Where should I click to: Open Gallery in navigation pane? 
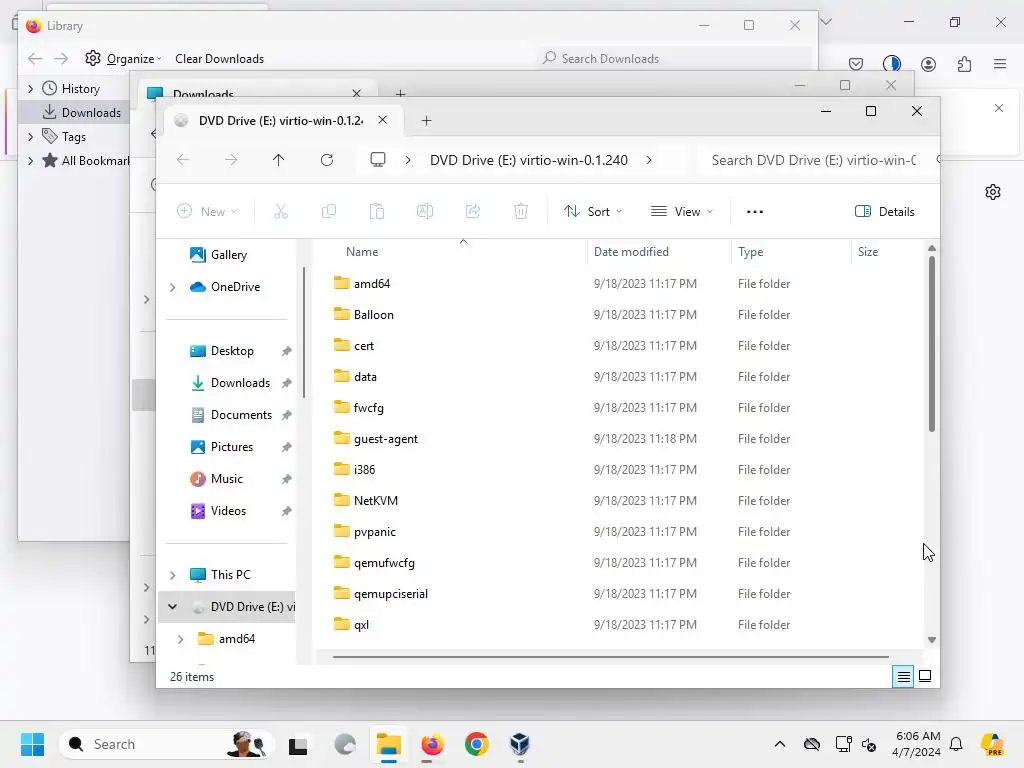[228, 255]
